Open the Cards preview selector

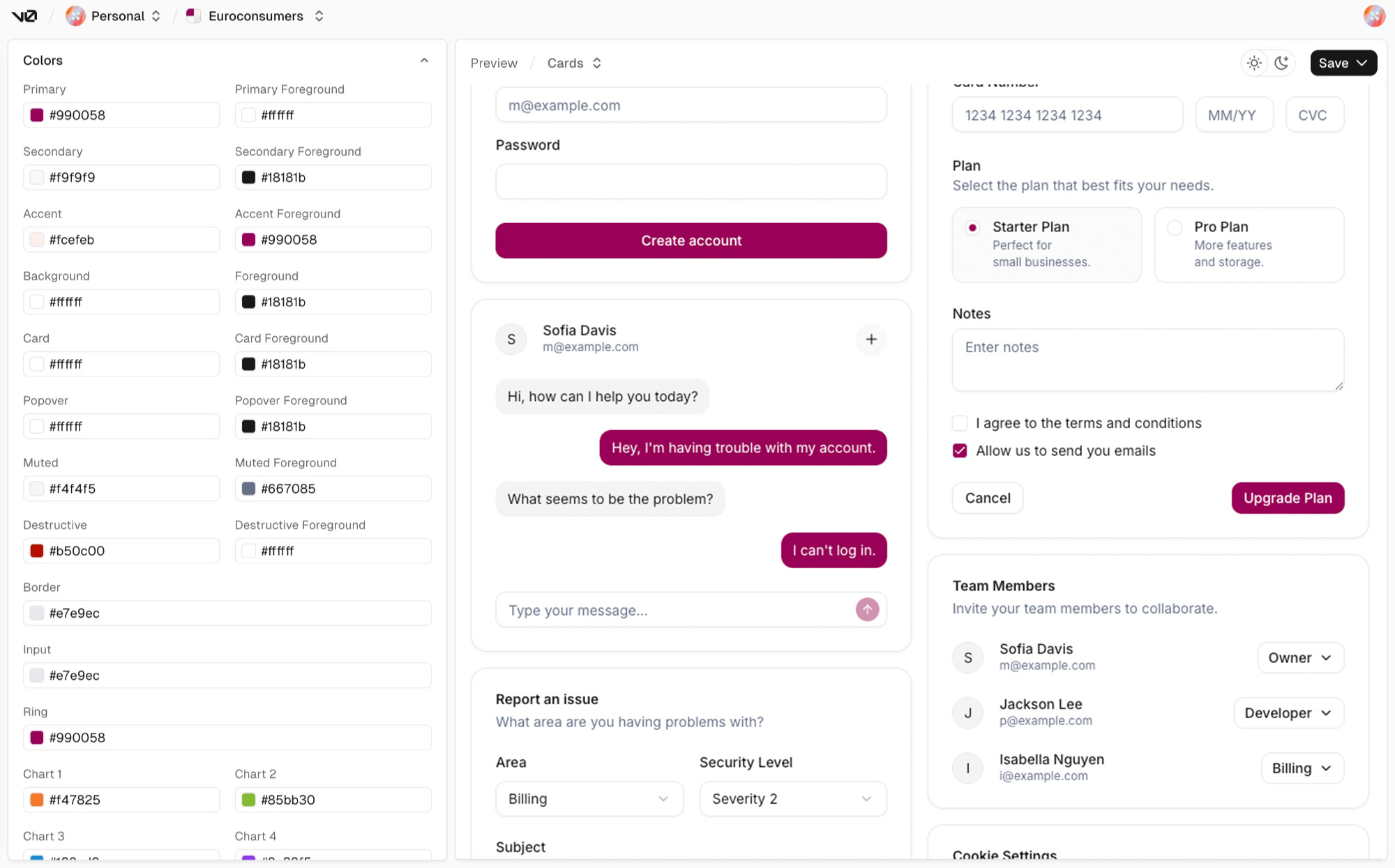[x=574, y=63]
